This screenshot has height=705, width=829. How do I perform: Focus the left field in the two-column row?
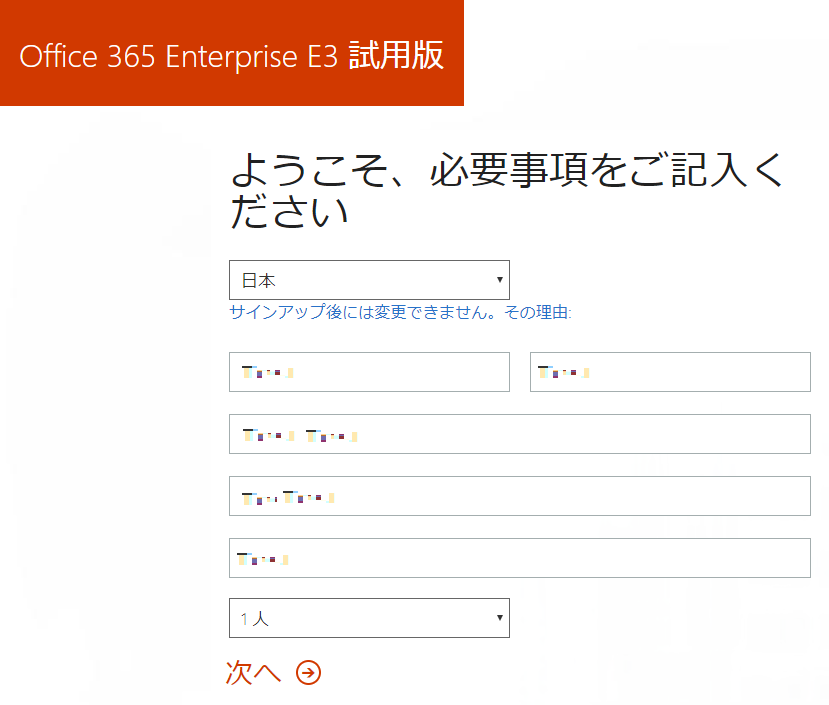[369, 372]
